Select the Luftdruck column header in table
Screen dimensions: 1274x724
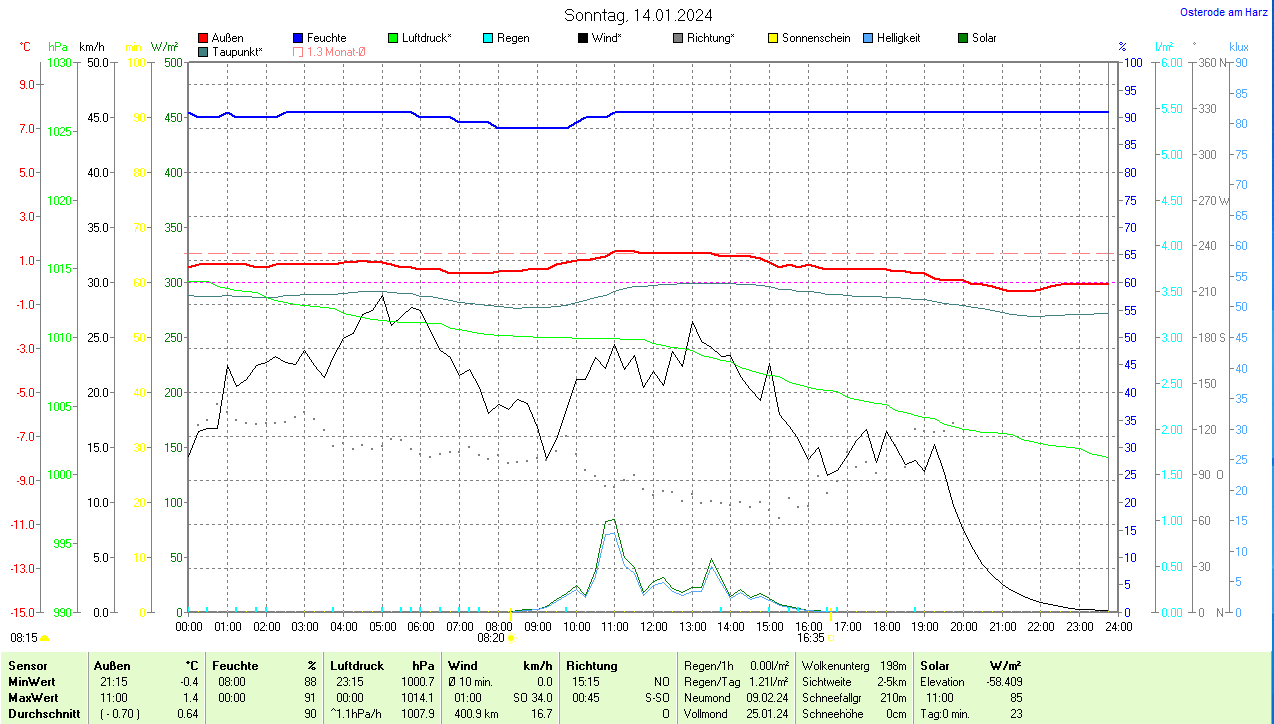[357, 665]
